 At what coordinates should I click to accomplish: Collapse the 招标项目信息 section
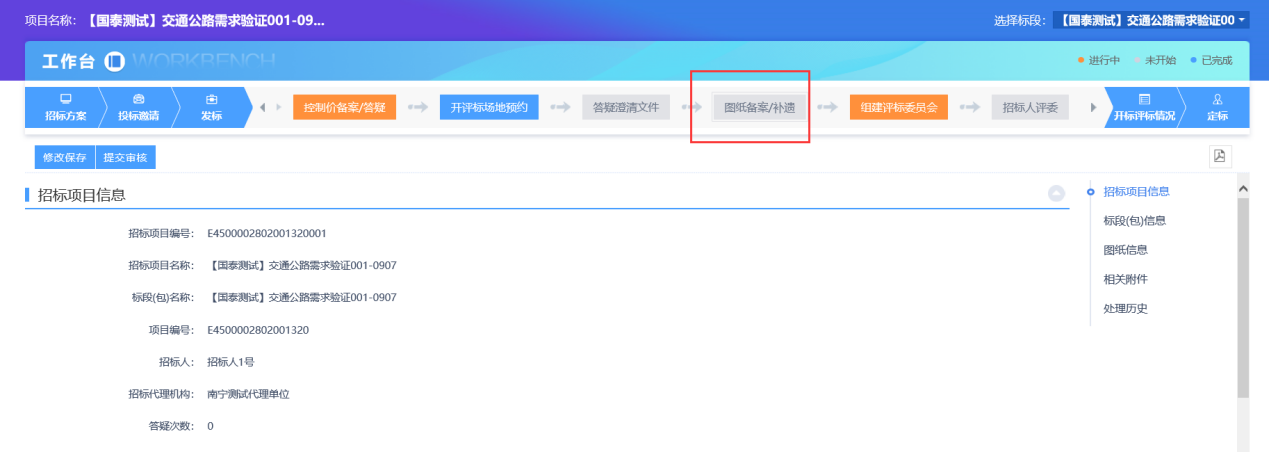click(x=1056, y=193)
